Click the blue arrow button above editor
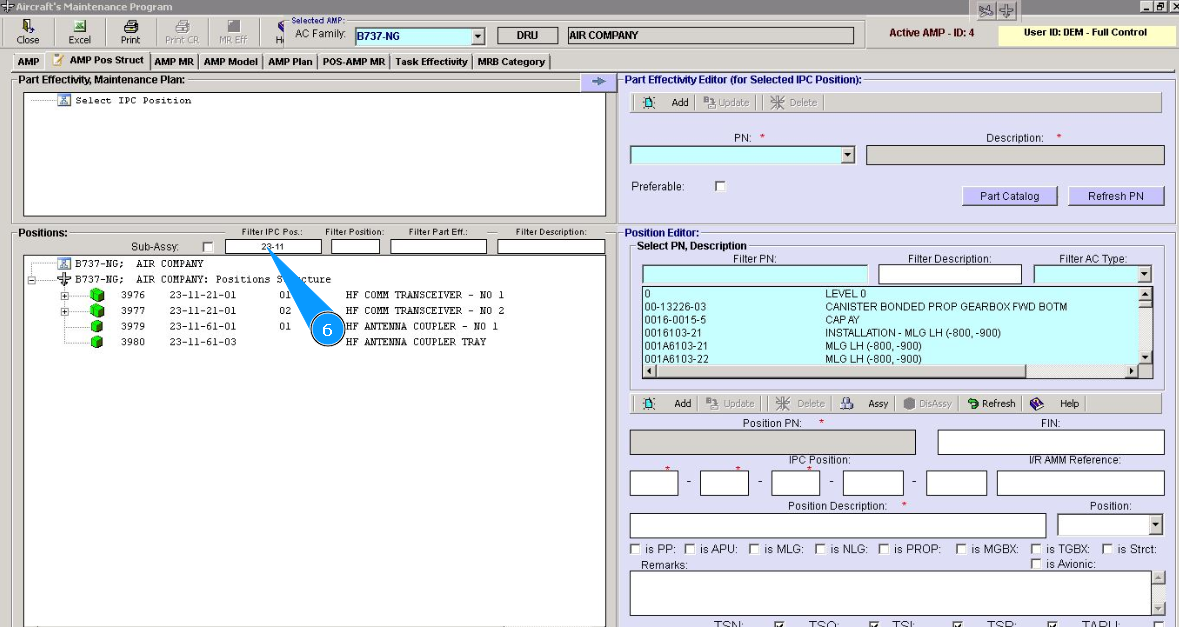This screenshot has width=1179, height=629. pos(598,82)
